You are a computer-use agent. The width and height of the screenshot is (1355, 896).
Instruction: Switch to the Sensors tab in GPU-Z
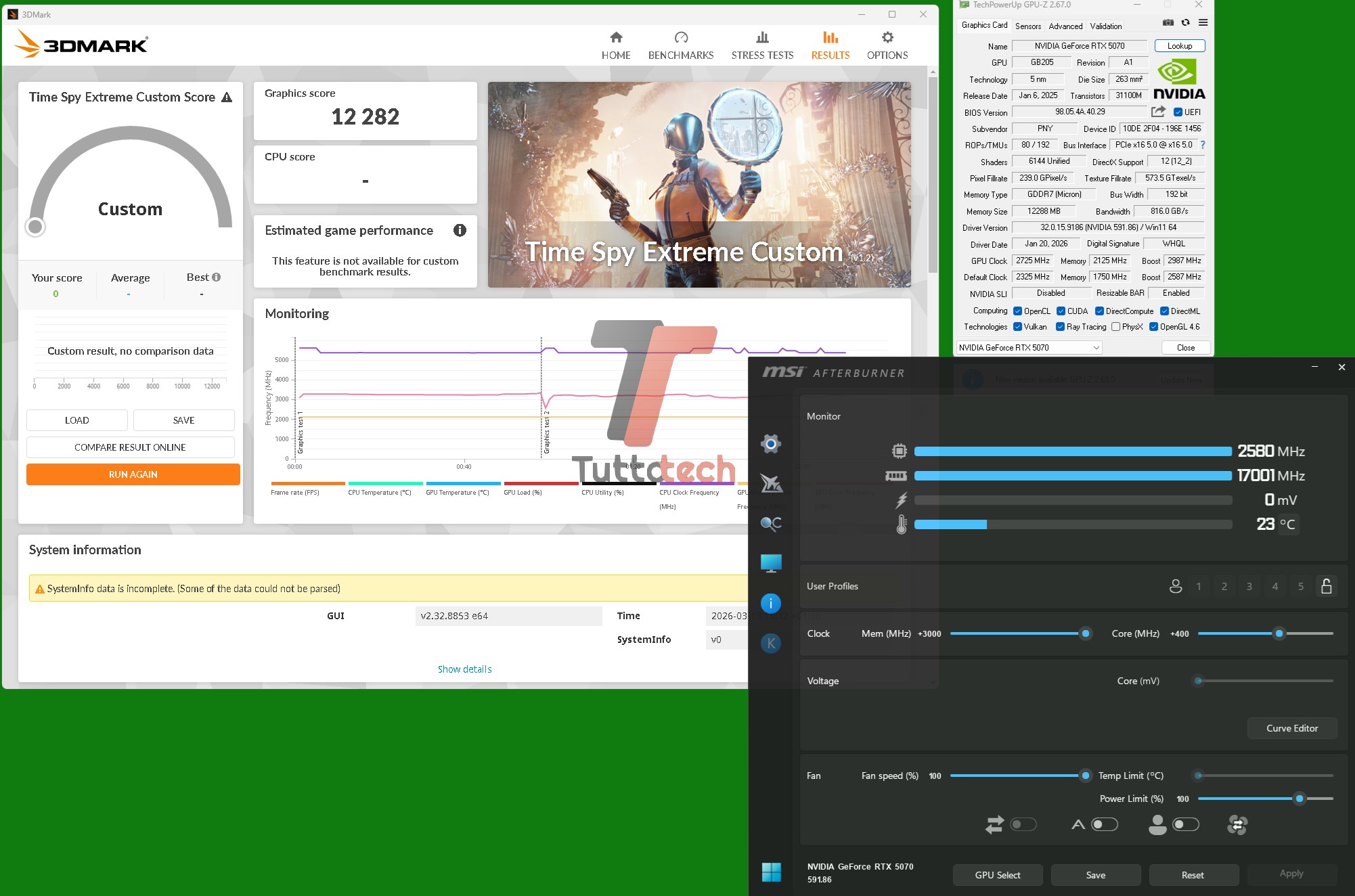pos(1028,26)
